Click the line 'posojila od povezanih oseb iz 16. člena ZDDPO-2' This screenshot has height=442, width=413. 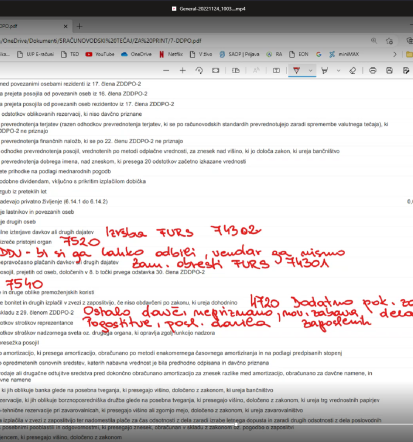[74, 94]
